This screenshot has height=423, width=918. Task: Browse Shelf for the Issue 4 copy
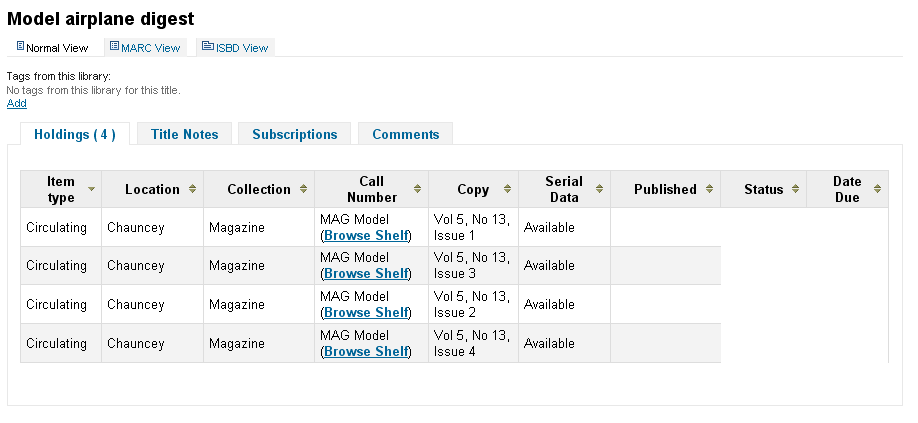pos(367,351)
